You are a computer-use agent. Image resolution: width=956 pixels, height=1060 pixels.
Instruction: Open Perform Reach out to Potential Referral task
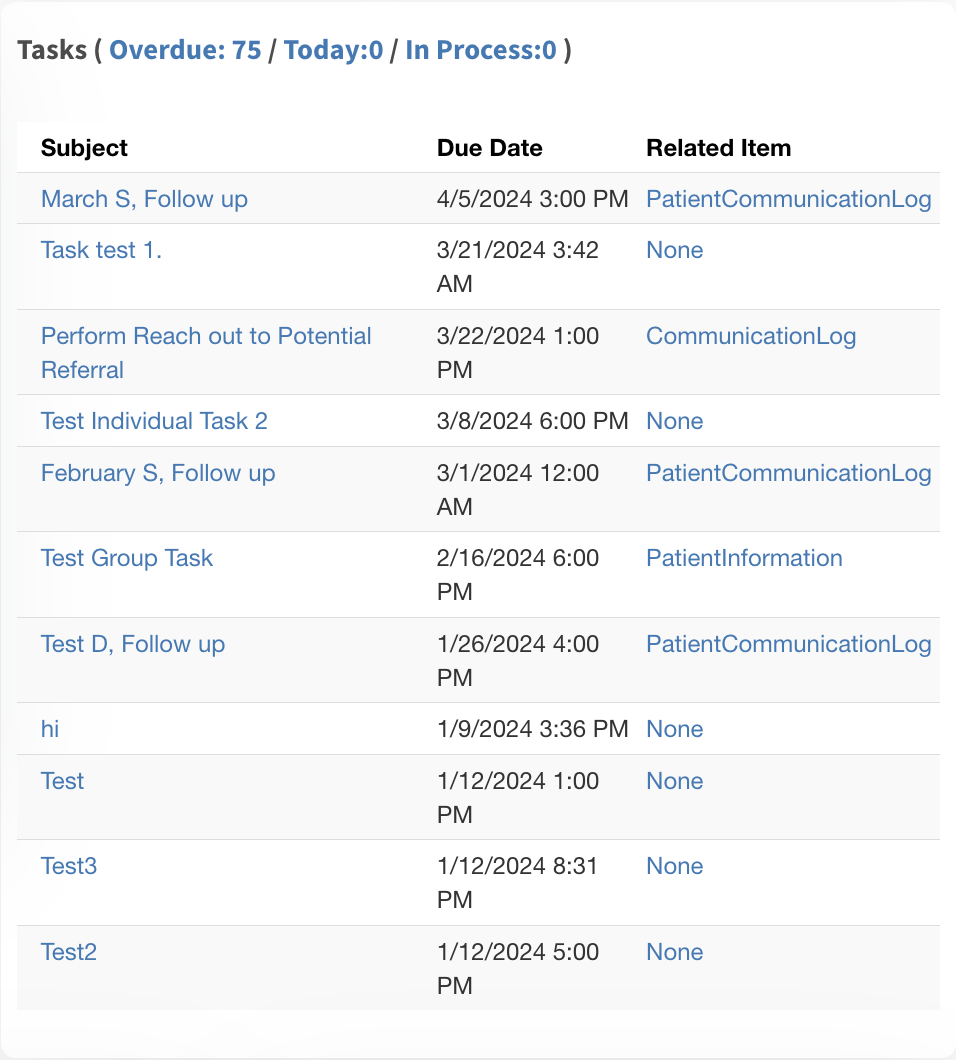pyautogui.click(x=206, y=352)
